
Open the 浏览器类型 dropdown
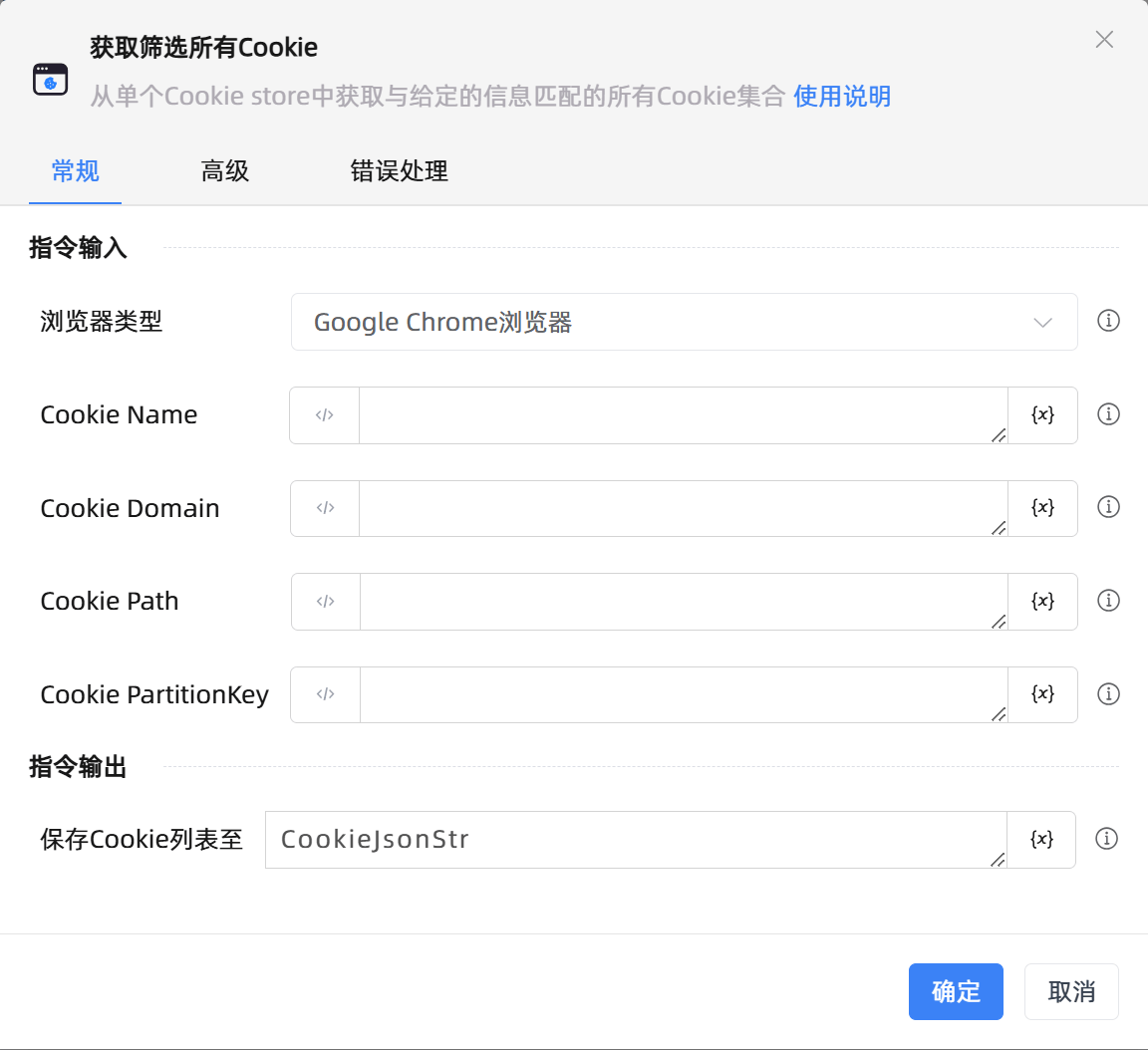(x=684, y=322)
